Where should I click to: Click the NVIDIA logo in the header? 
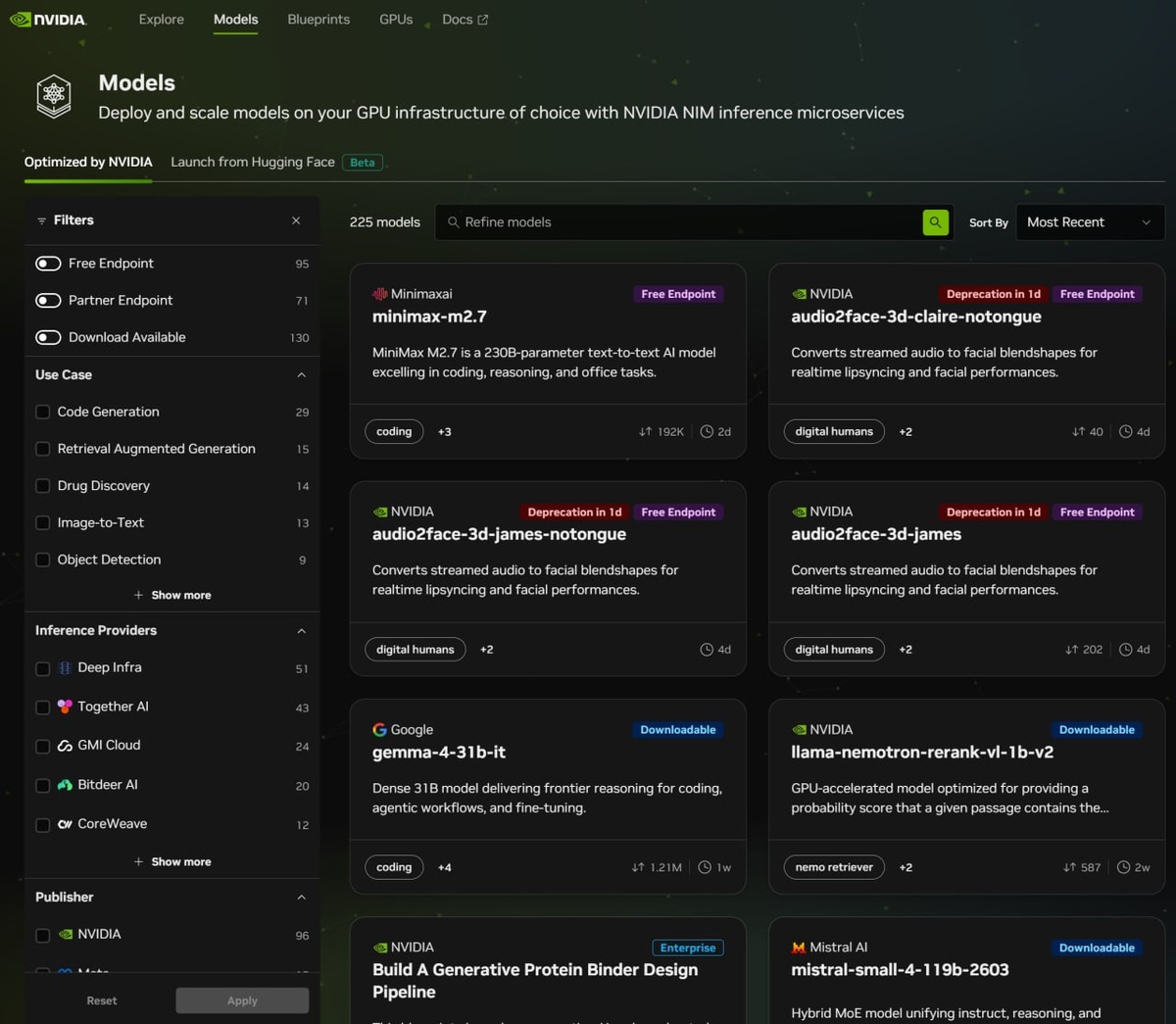click(48, 20)
